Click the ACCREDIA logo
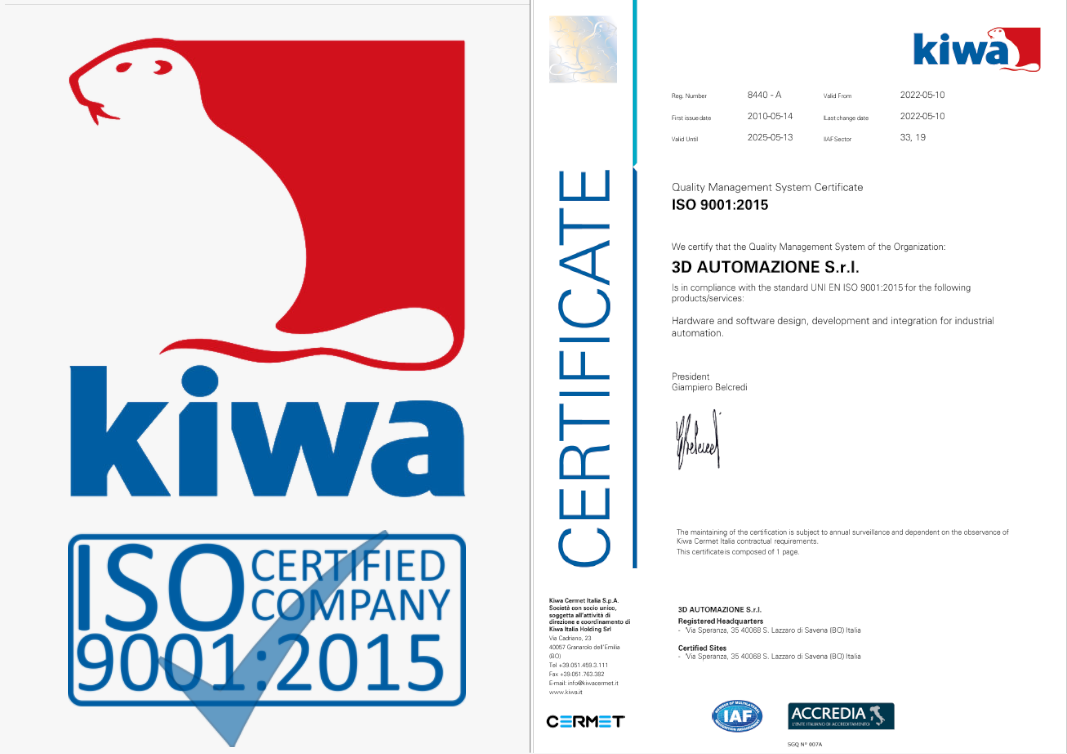Viewport: 1067px width, 754px height. (841, 716)
